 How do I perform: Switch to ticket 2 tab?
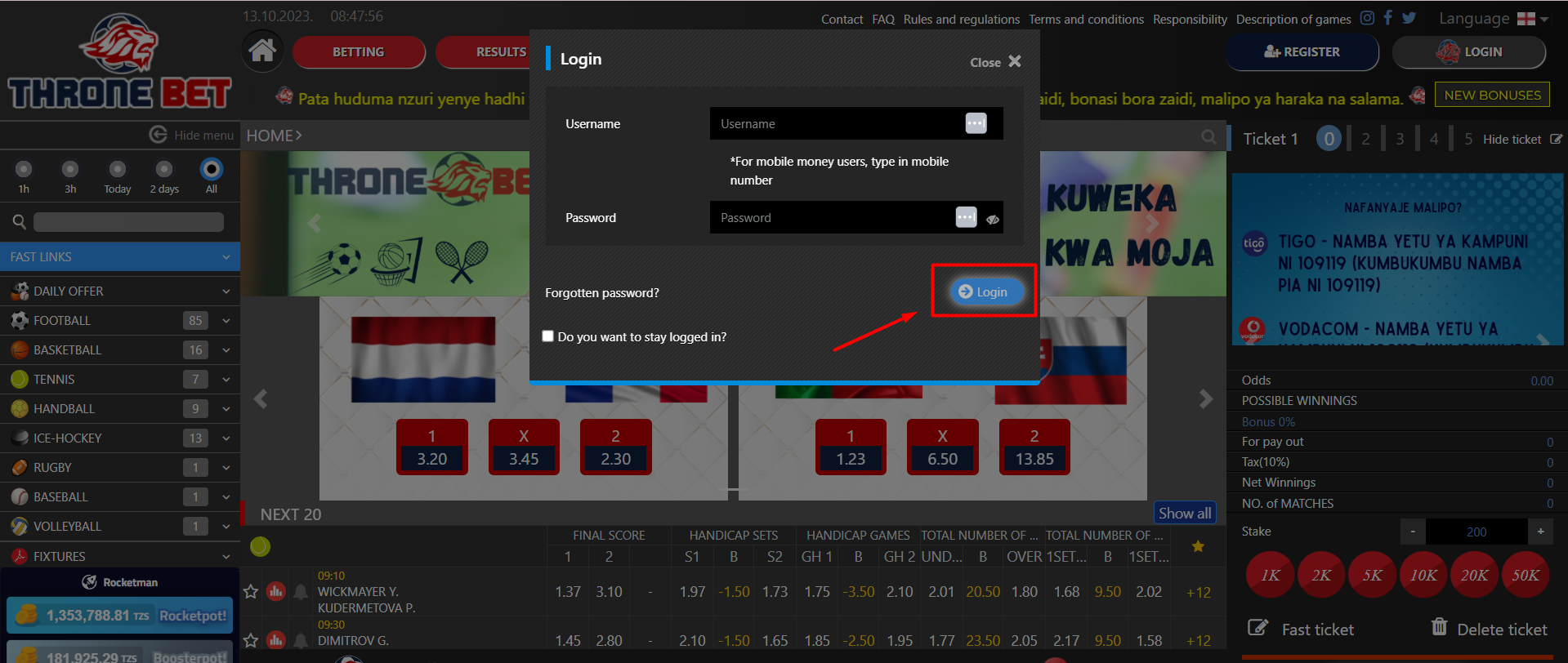pyautogui.click(x=1365, y=139)
